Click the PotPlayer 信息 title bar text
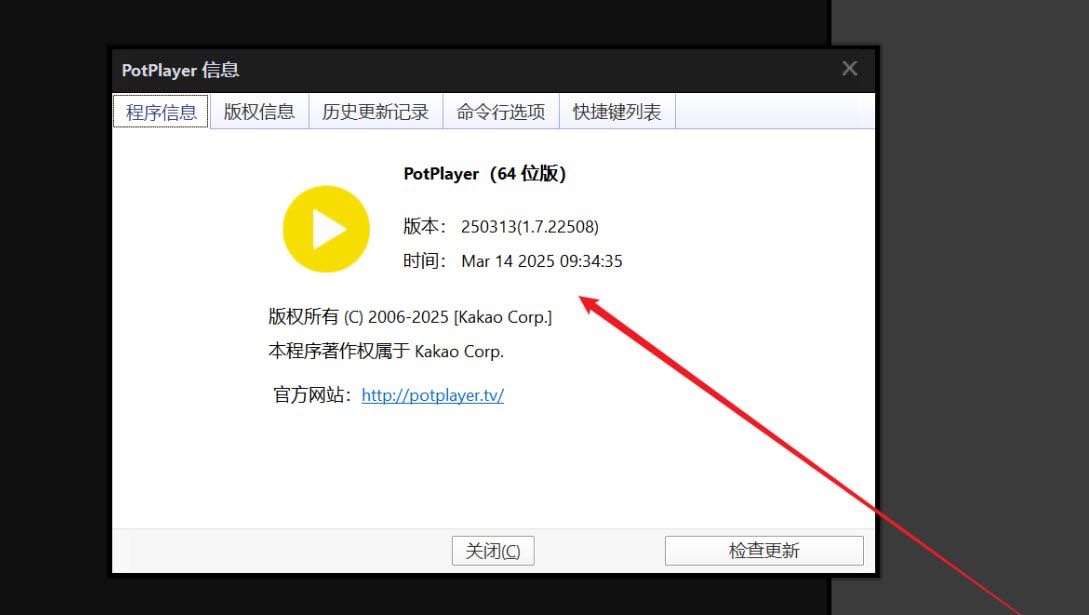 tap(180, 70)
